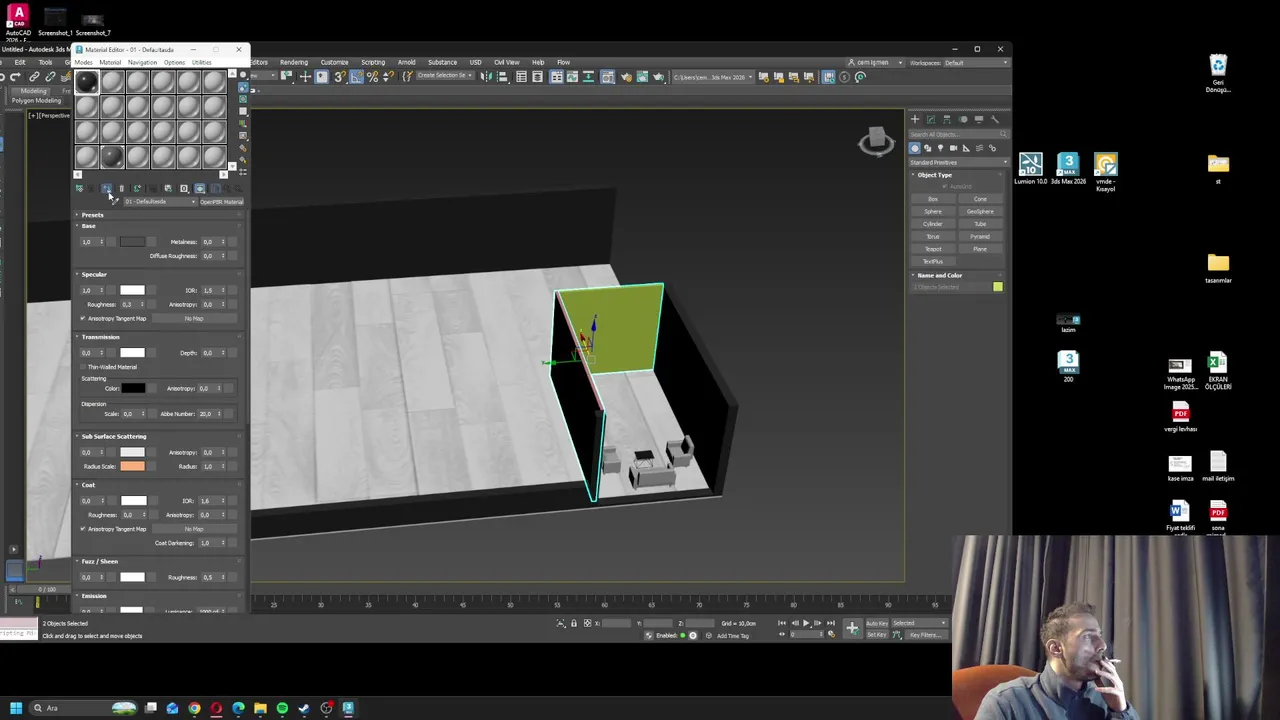This screenshot has height=720, width=1280.
Task: Open AutoCAD desktop shortcut
Action: [18, 19]
